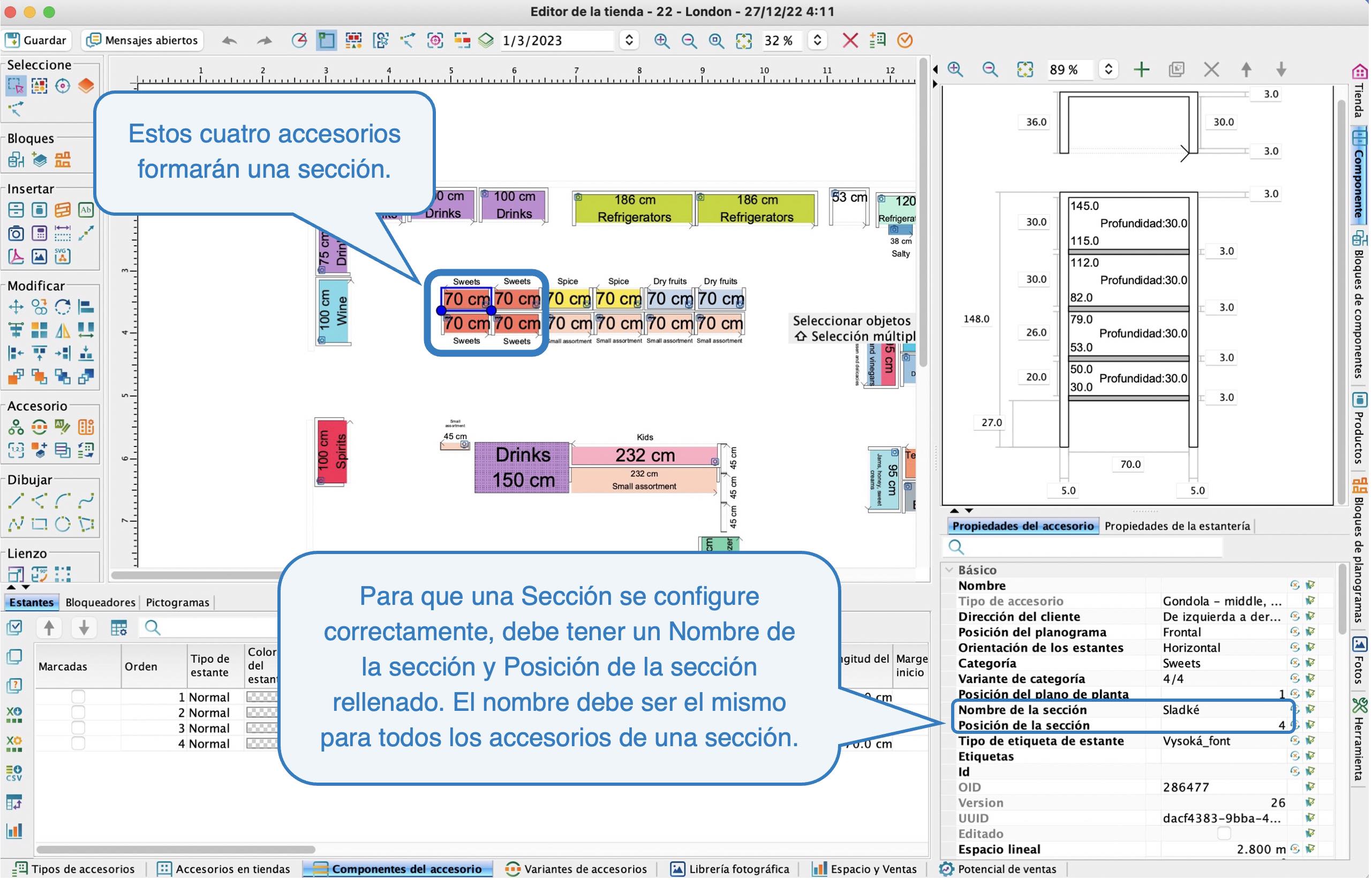Open the Potencial de ventas tab
1372x880 pixels.
coord(999,870)
